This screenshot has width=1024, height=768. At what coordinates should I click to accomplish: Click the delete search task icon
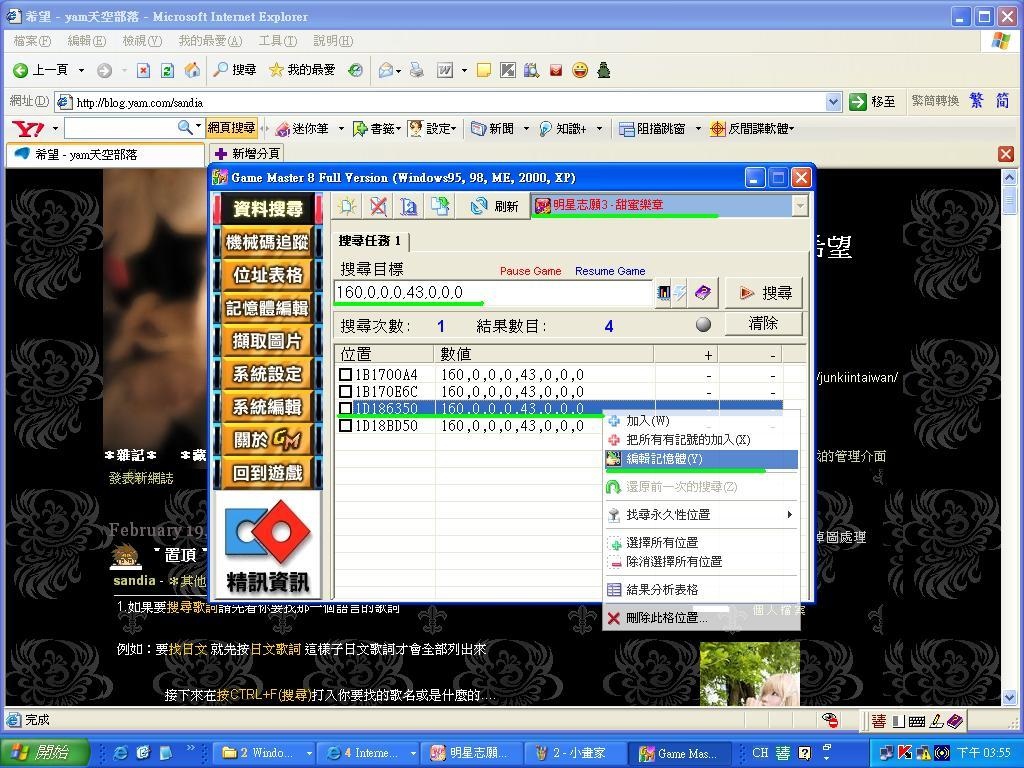pyautogui.click(x=377, y=206)
